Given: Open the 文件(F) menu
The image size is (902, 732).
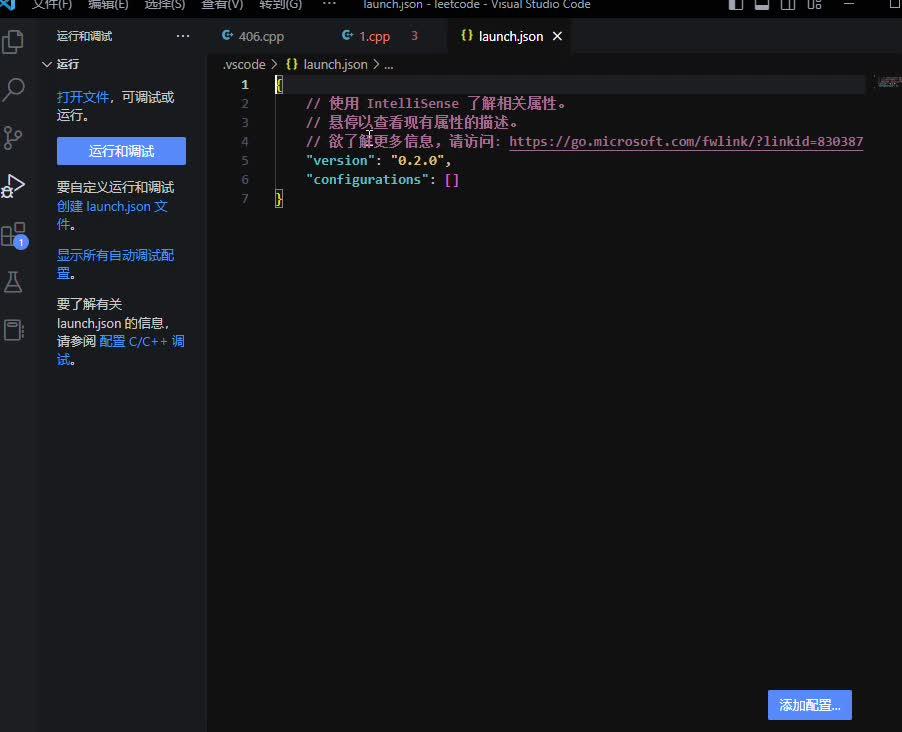Looking at the screenshot, I should [x=52, y=5].
